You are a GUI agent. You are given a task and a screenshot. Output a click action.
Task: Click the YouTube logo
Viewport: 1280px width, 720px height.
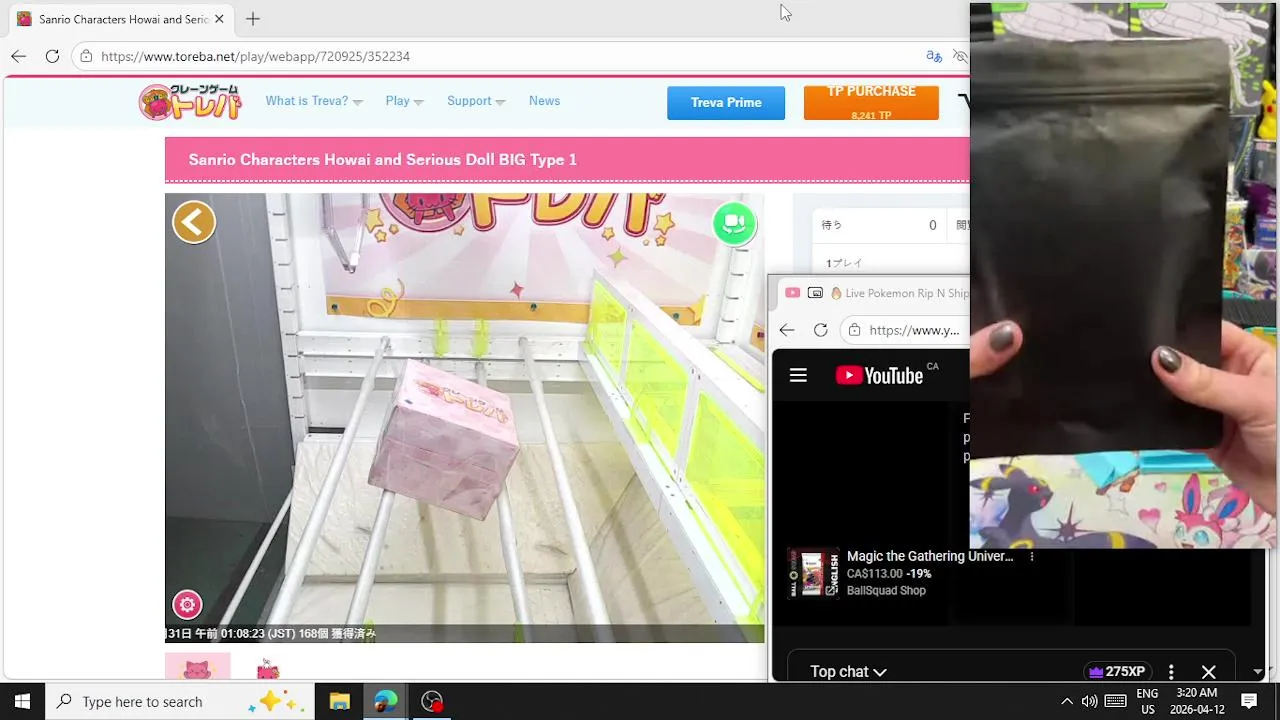click(x=880, y=375)
